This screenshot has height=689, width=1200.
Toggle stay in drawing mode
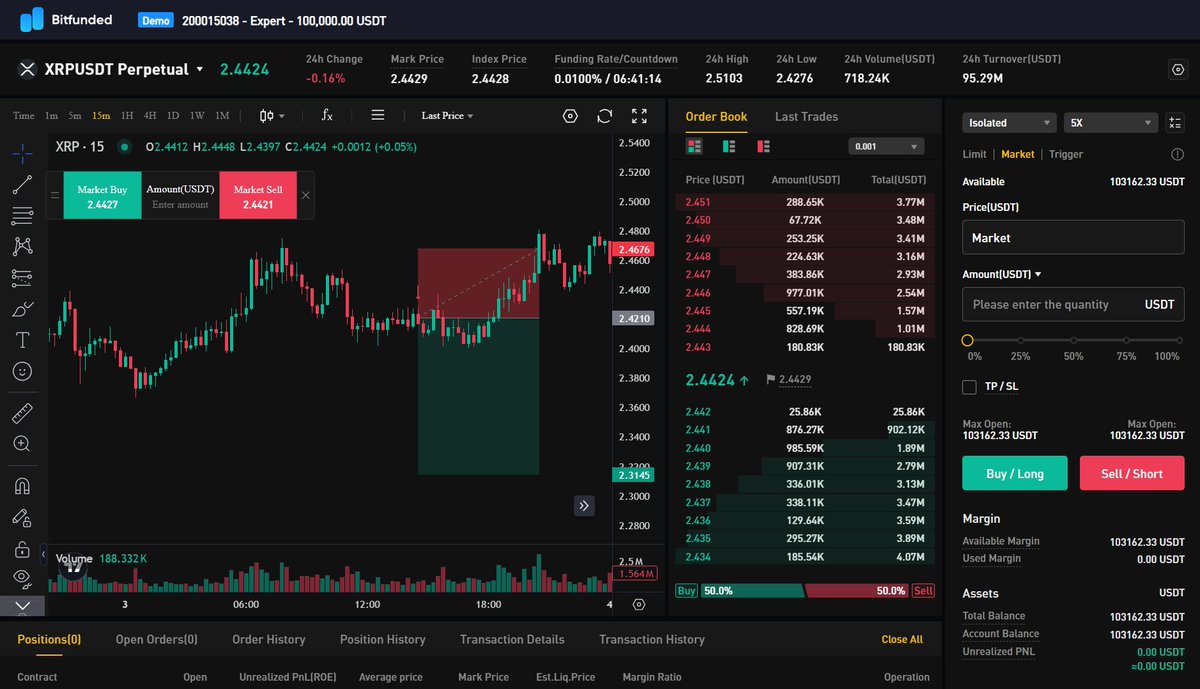22,518
